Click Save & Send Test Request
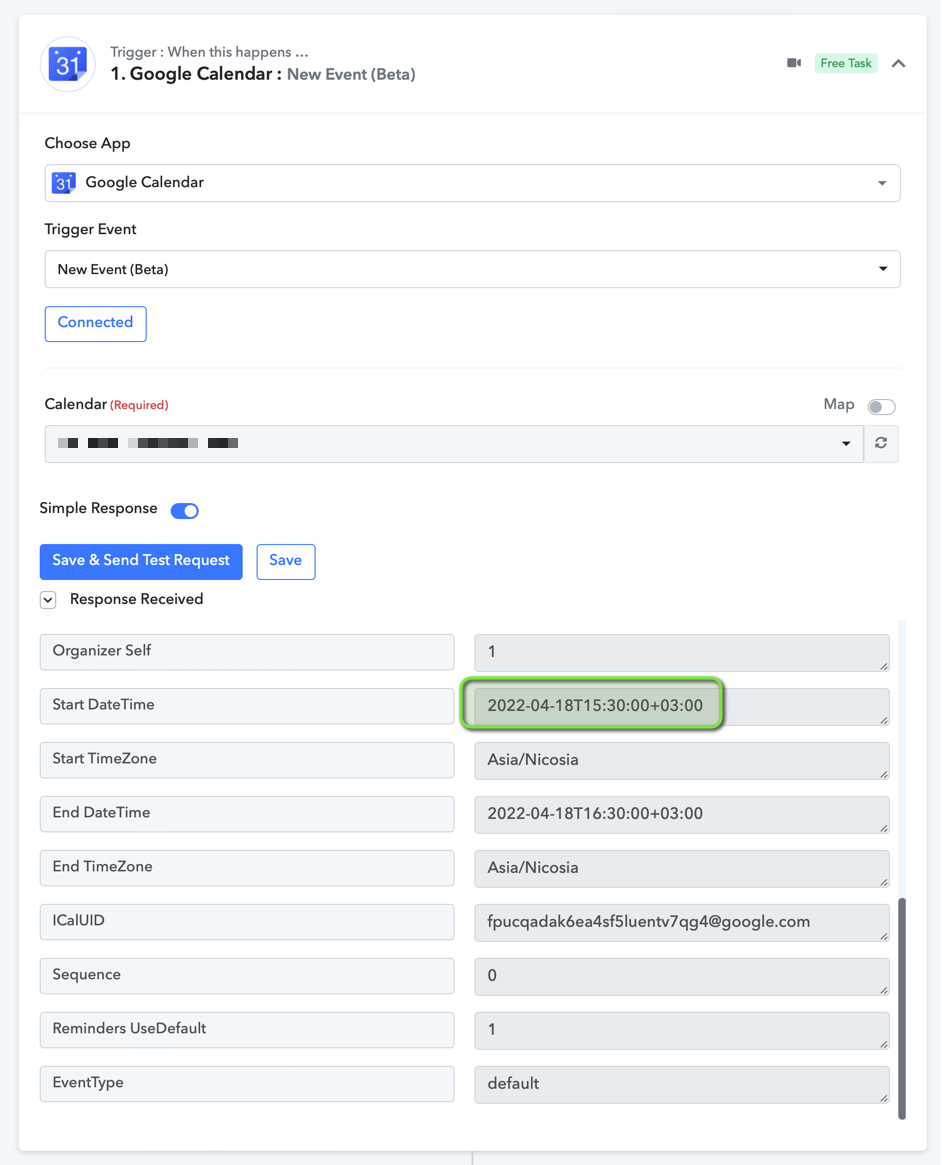This screenshot has width=942, height=1165. coord(141,561)
